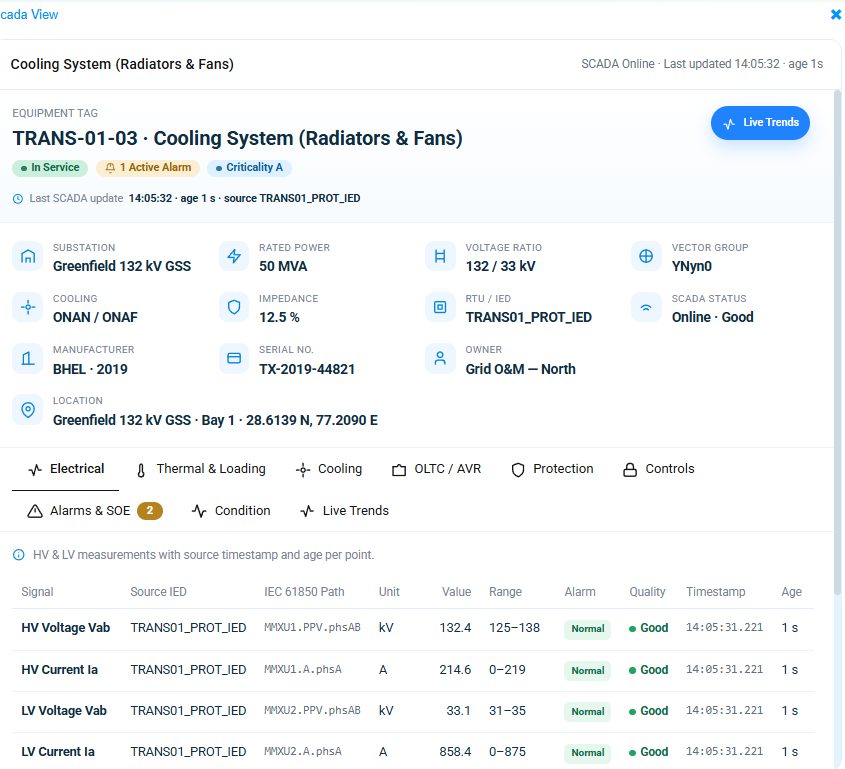The image size is (845, 769).
Task: Open the Cooling tab
Action: [329, 469]
